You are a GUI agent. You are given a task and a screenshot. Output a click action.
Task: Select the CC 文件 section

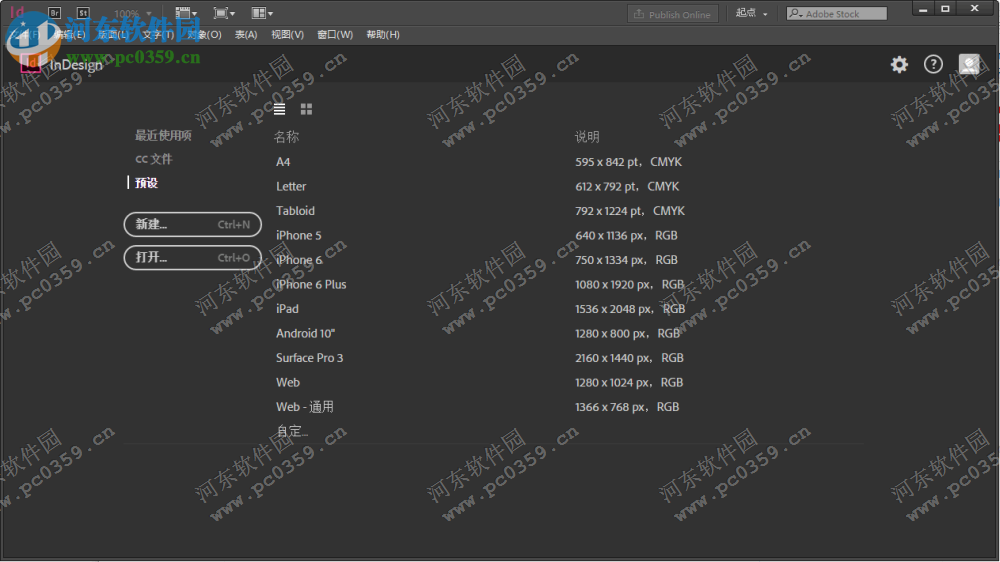point(154,159)
